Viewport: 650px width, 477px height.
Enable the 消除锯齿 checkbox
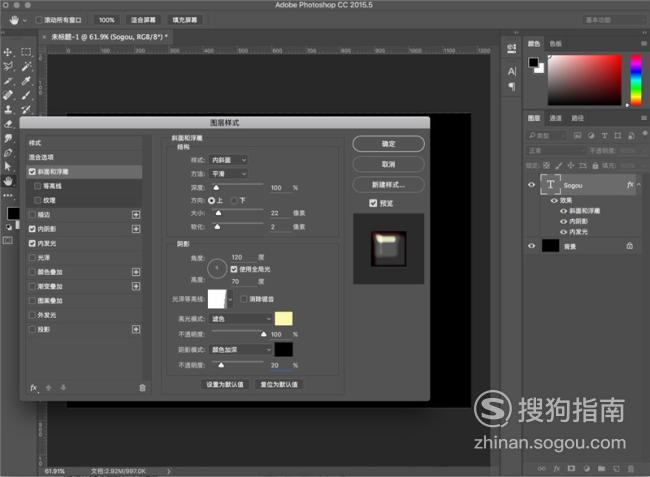click(x=244, y=299)
